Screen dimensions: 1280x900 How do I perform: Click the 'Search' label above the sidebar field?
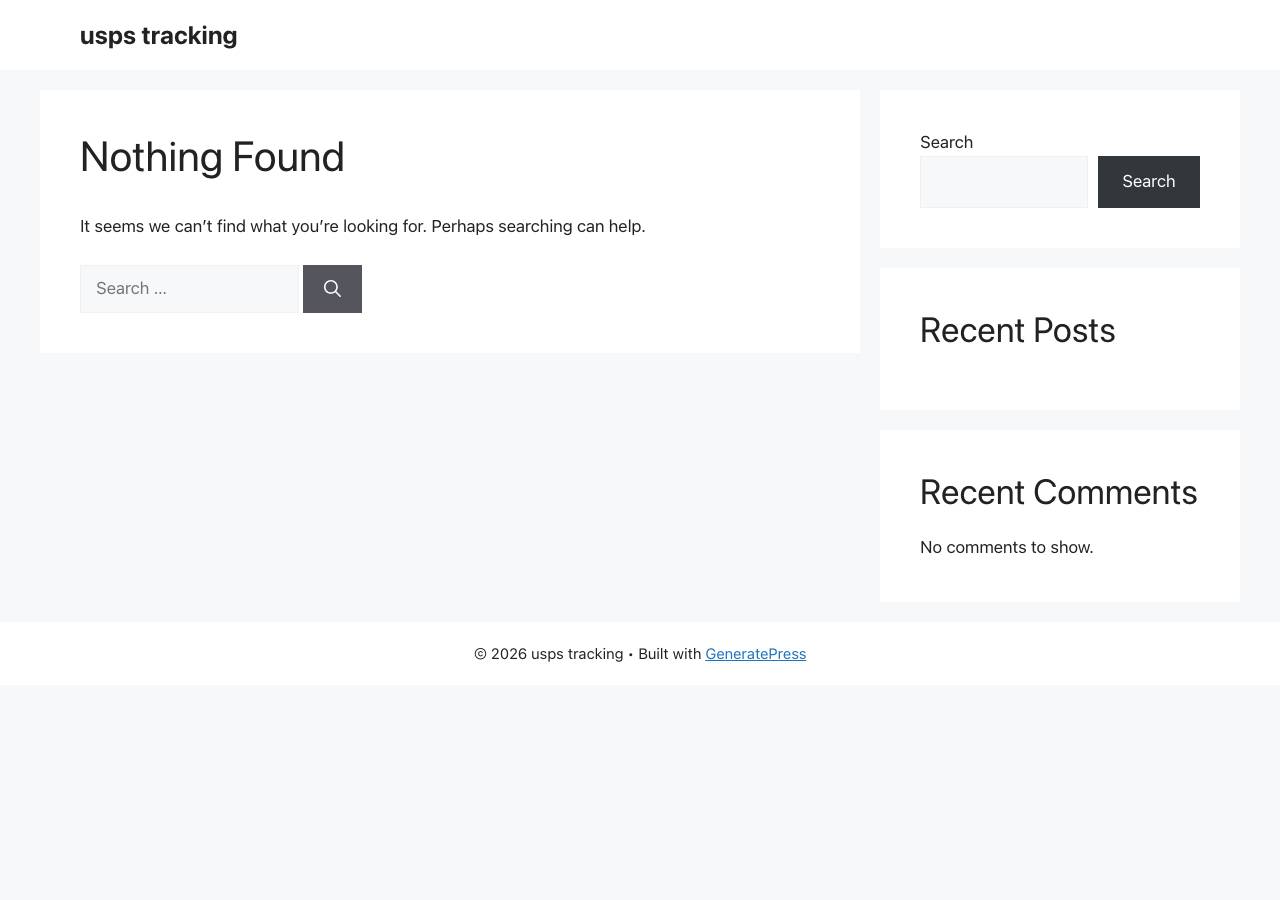tap(946, 142)
